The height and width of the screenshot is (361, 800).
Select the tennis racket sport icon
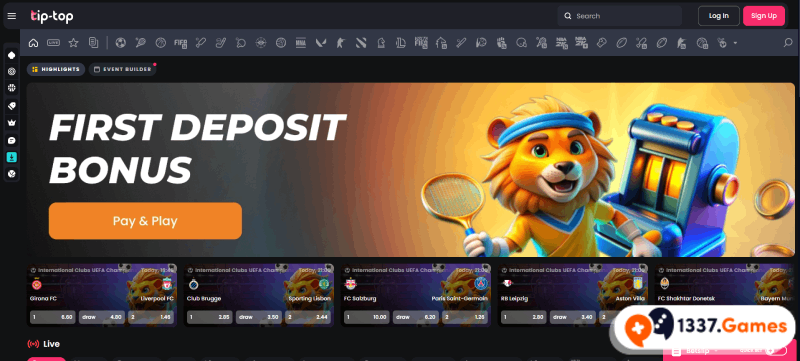point(141,43)
